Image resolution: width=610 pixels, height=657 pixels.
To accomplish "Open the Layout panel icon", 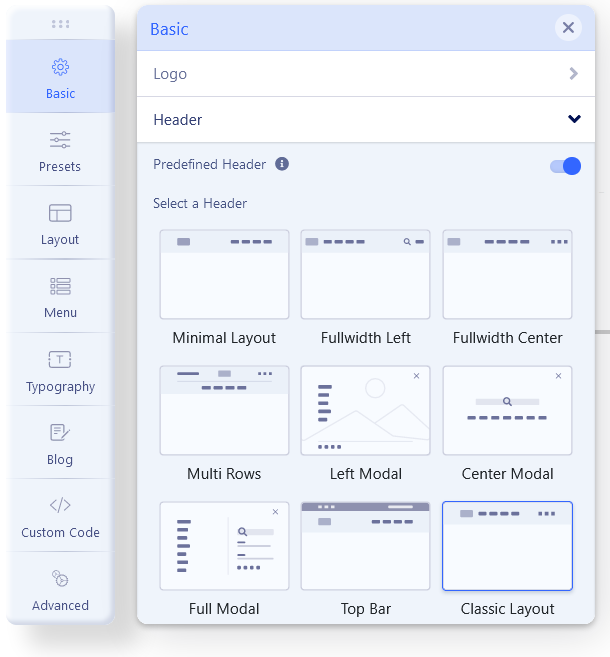I will 60,213.
